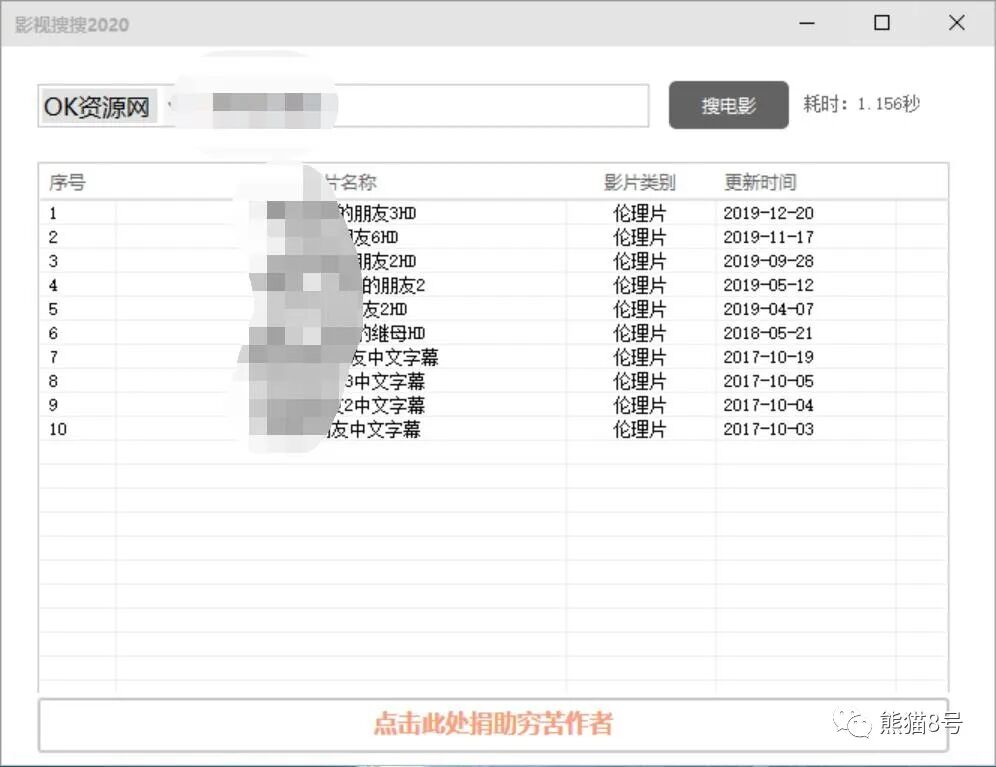Click the 影视搜搜2020 title bar text
The height and width of the screenshot is (767, 996).
click(70, 22)
